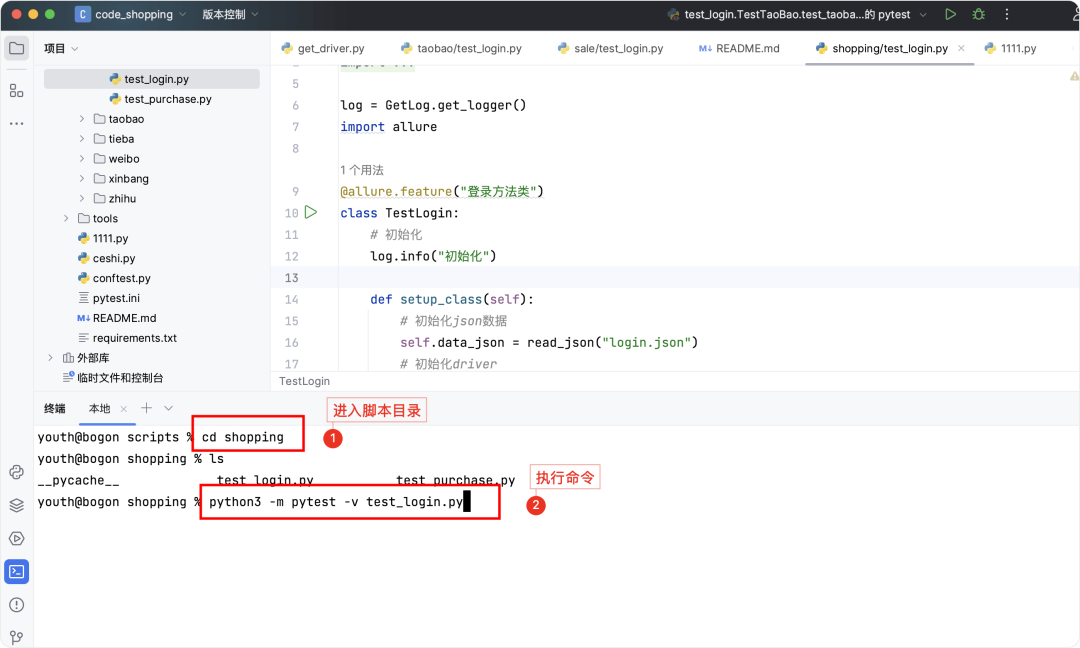Open ceshi.py in project tree

pos(106,258)
